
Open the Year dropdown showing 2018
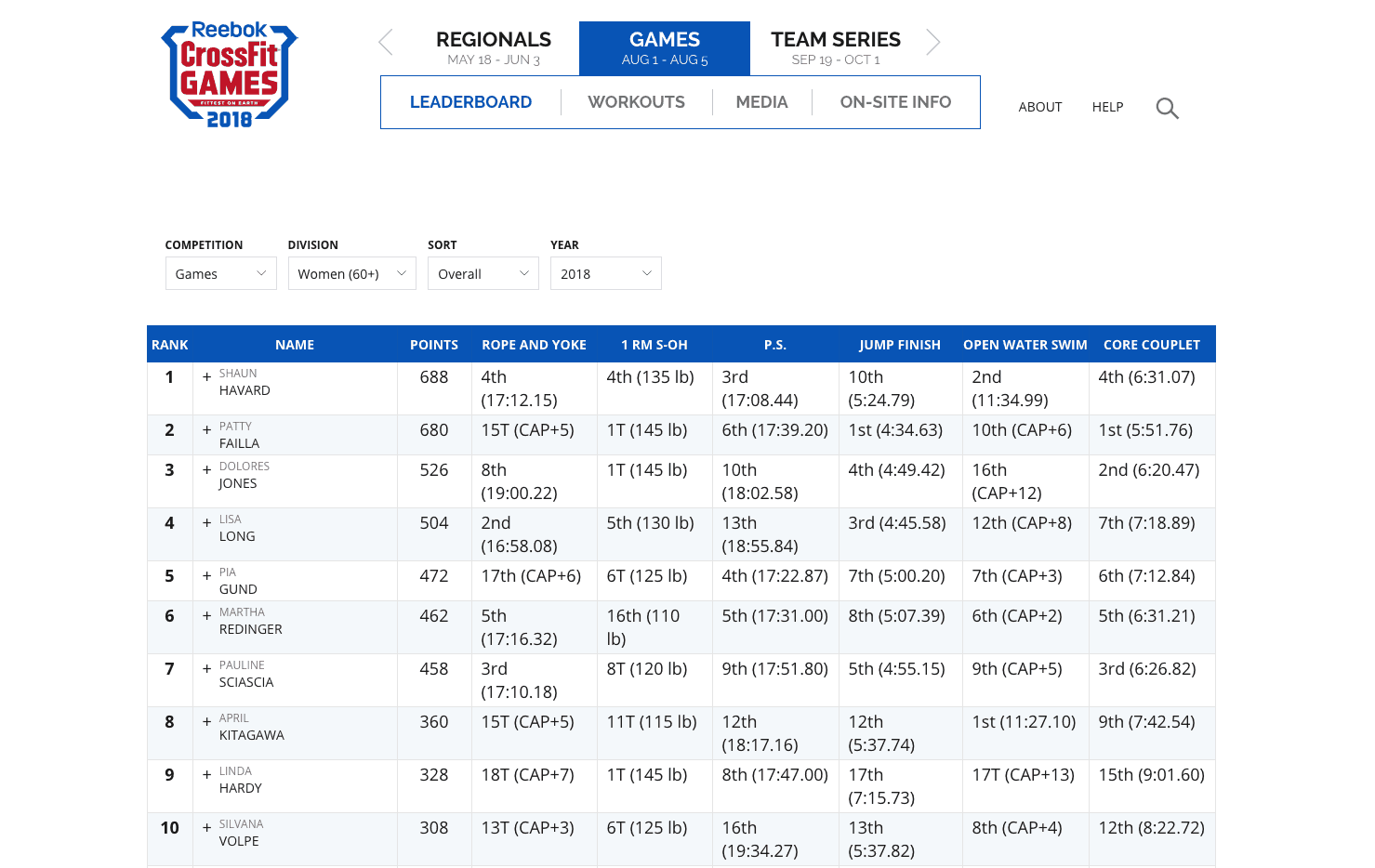tap(605, 273)
